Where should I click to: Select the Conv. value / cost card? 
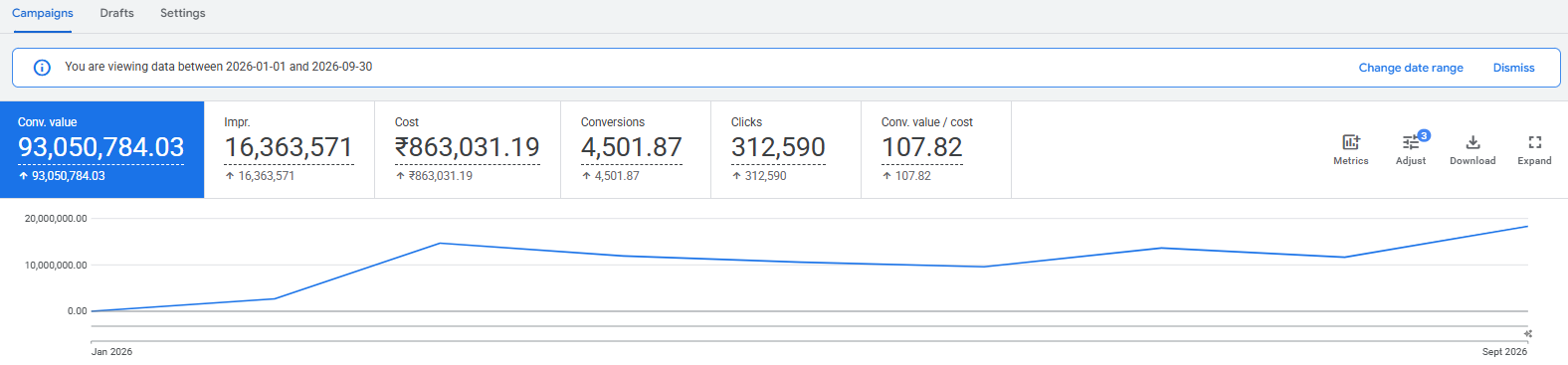pos(936,149)
